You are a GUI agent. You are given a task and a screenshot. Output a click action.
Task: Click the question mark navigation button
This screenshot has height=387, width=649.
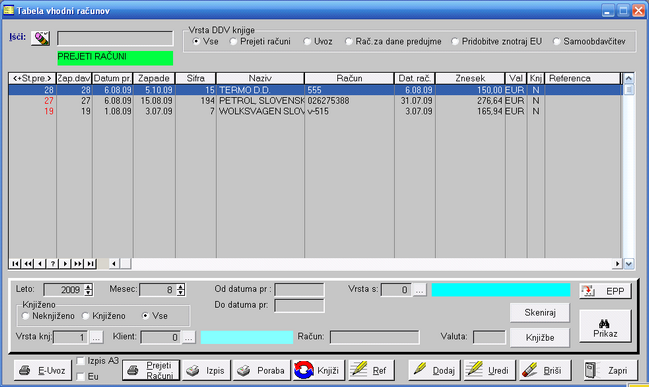click(x=53, y=264)
